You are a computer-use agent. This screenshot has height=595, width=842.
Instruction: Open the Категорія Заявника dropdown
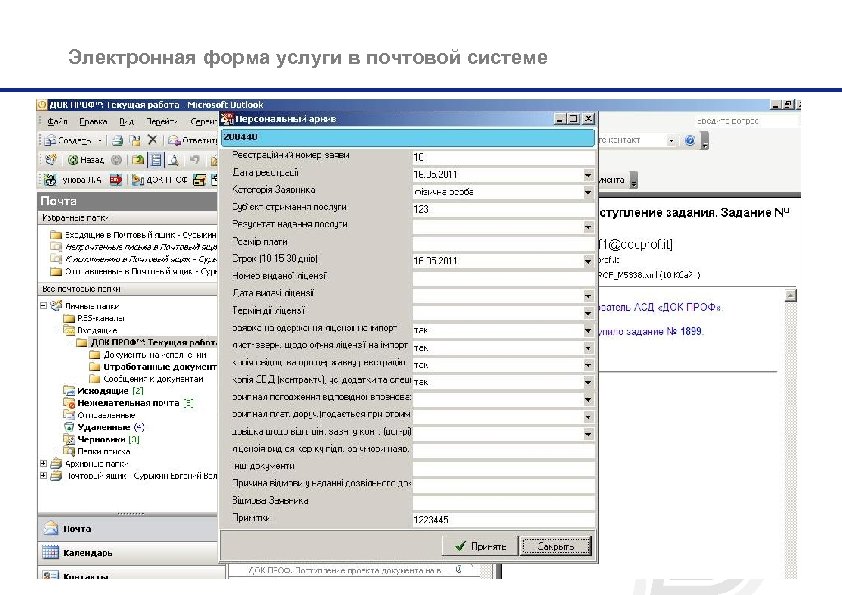pos(588,192)
